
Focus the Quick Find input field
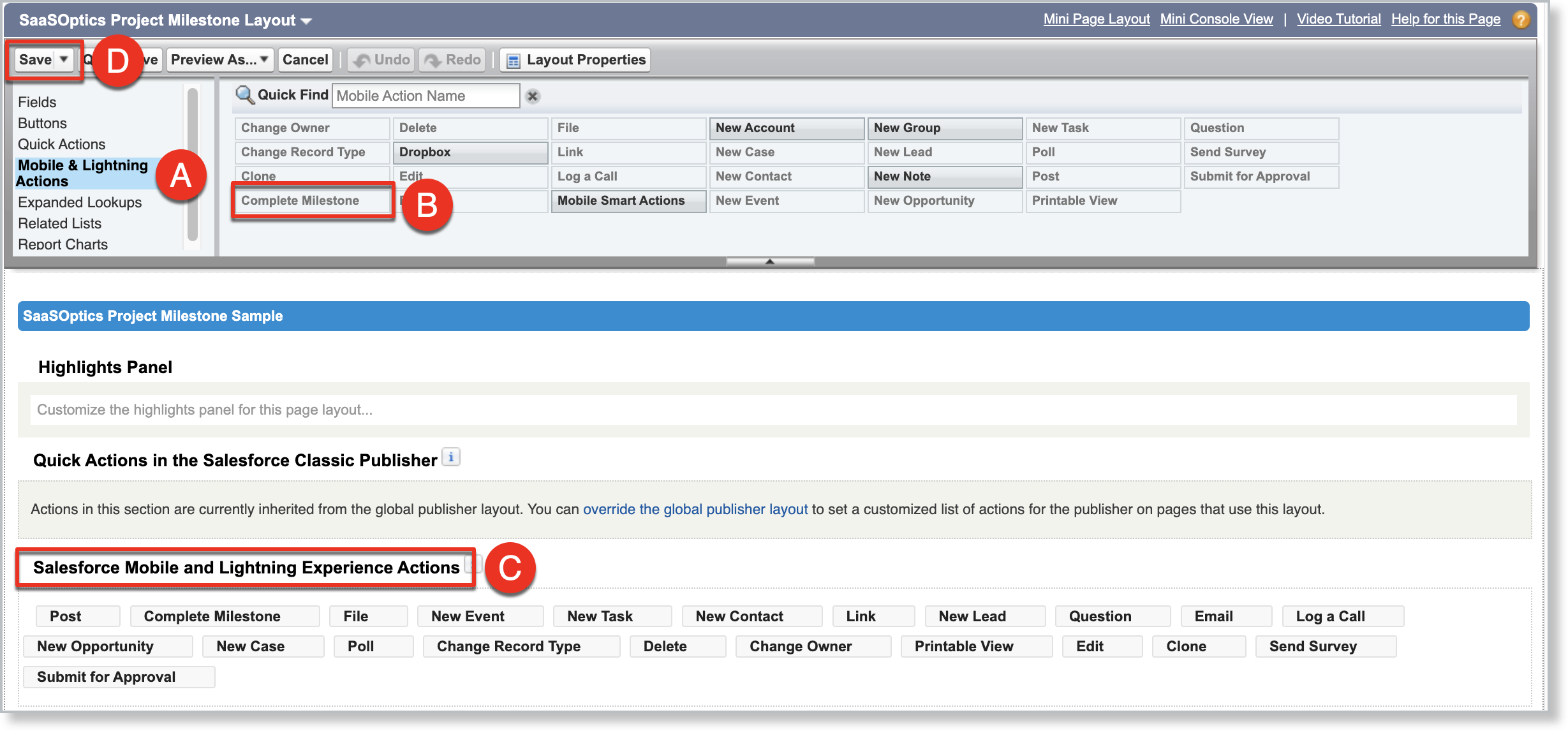point(425,96)
